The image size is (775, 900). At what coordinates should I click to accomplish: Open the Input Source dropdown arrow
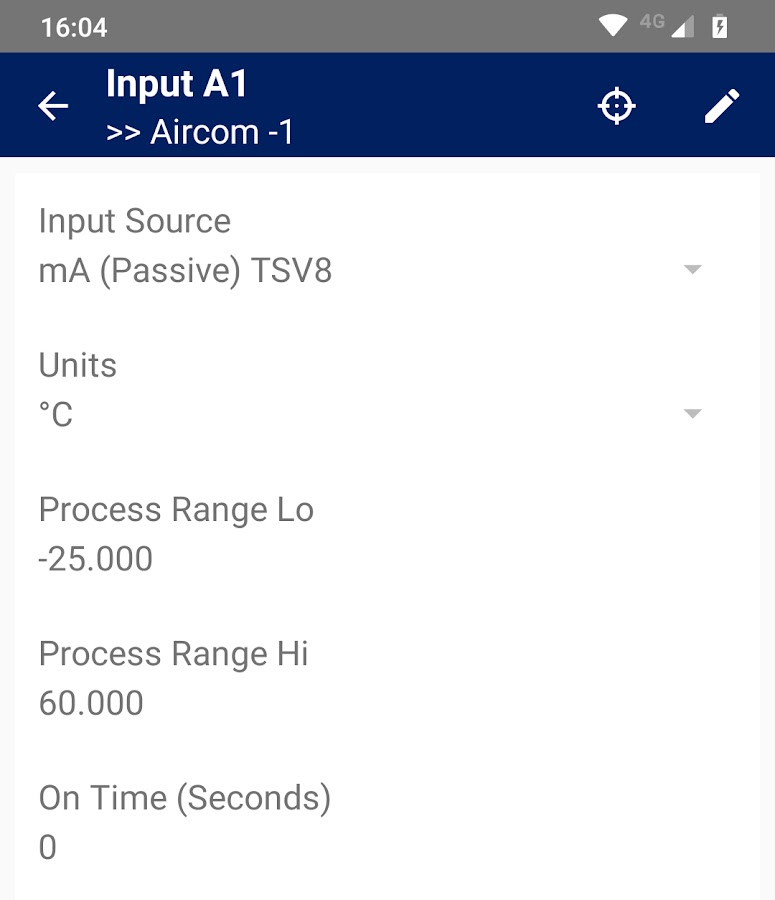click(x=692, y=270)
